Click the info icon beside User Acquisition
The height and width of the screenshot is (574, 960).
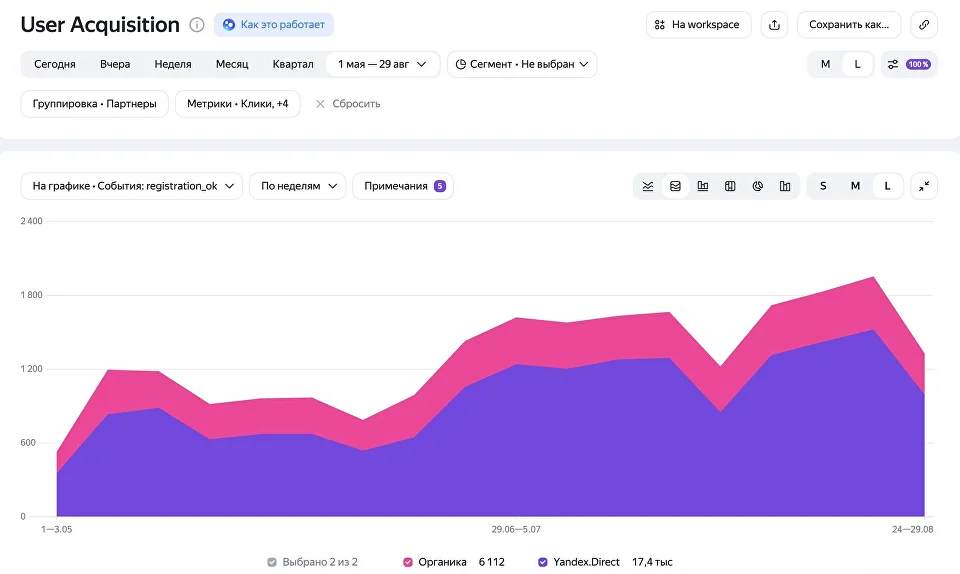click(197, 24)
